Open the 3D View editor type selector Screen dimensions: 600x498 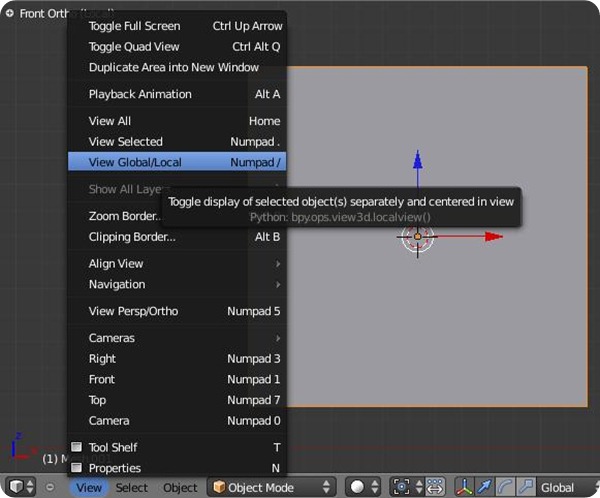click(21, 487)
